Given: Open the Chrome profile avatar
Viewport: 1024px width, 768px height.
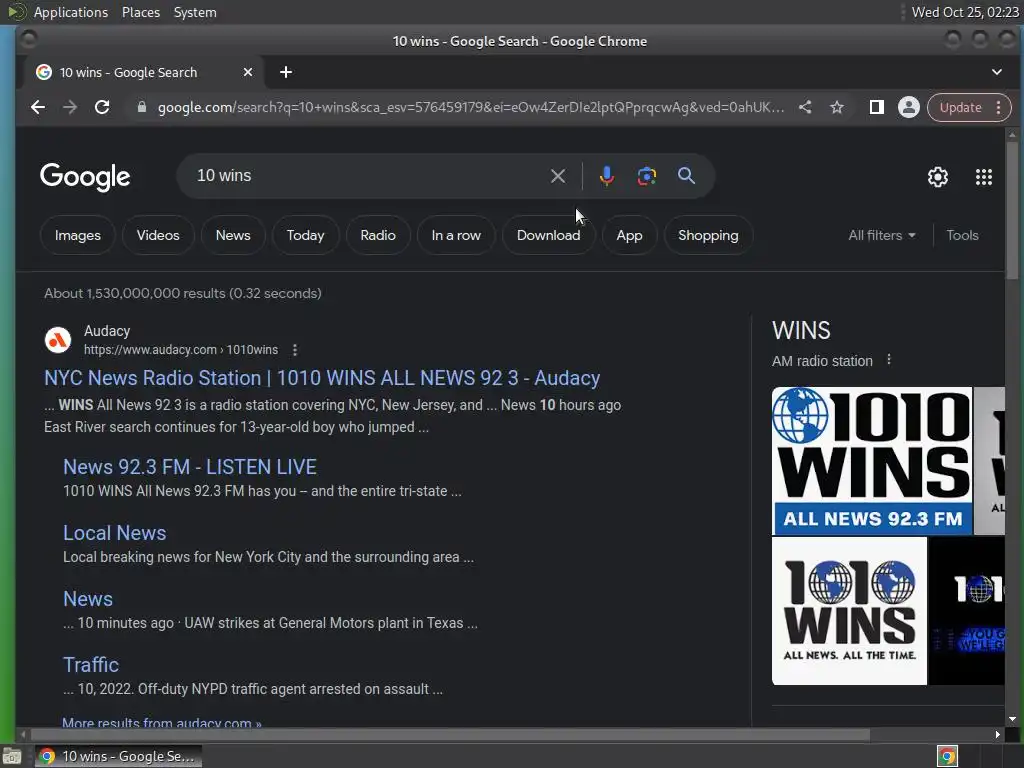Looking at the screenshot, I should click(x=908, y=107).
